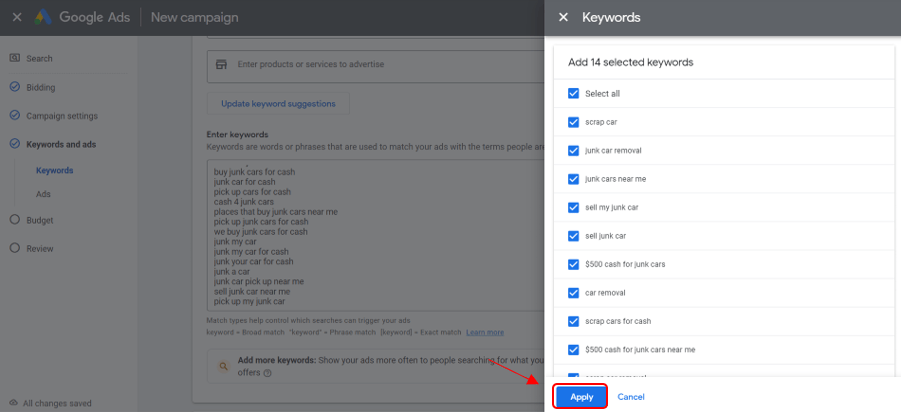
Task: Click the Bidding checkmark icon
Action: pos(15,87)
